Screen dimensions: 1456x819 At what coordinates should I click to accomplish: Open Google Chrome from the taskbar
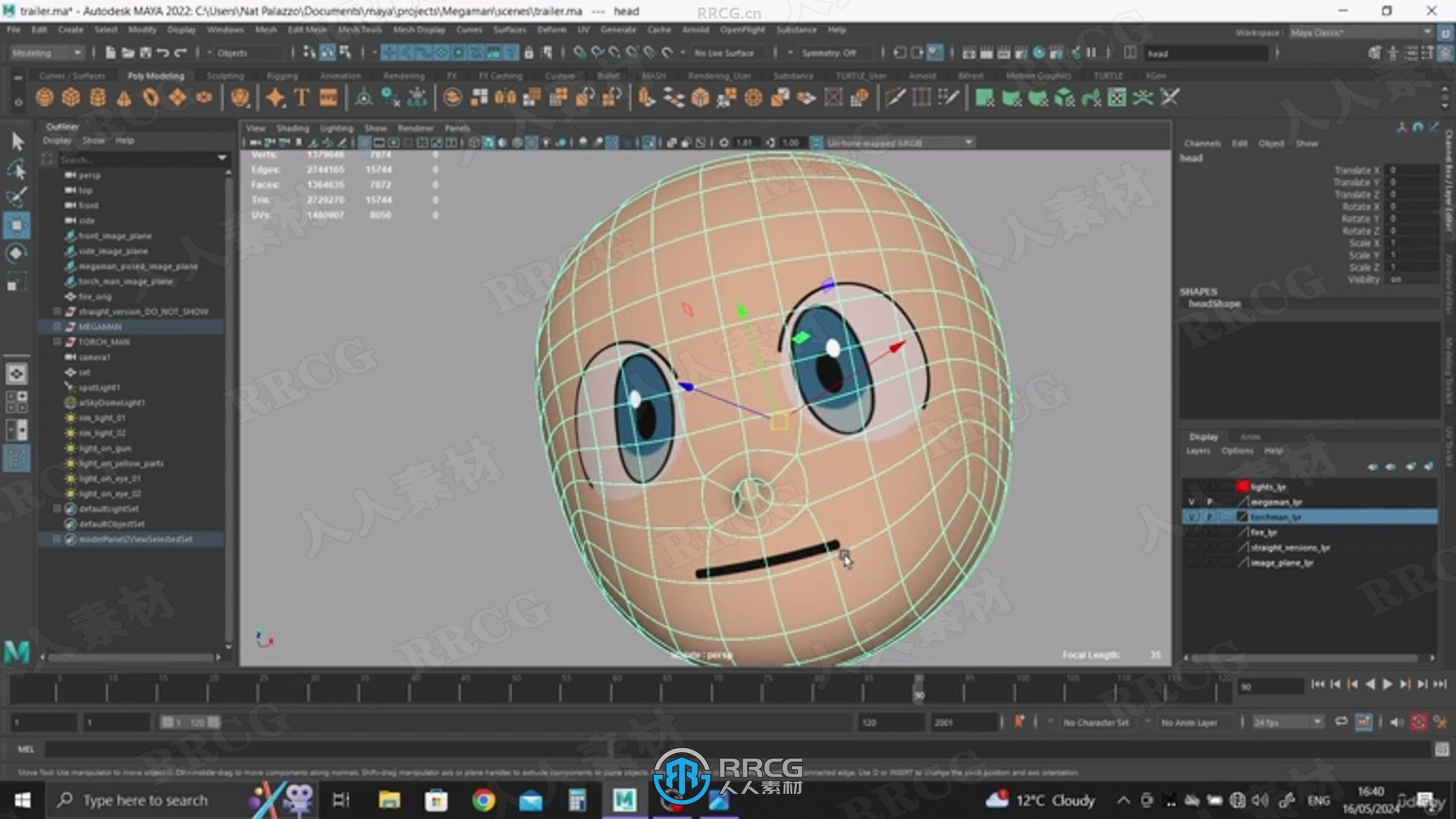pyautogui.click(x=483, y=800)
